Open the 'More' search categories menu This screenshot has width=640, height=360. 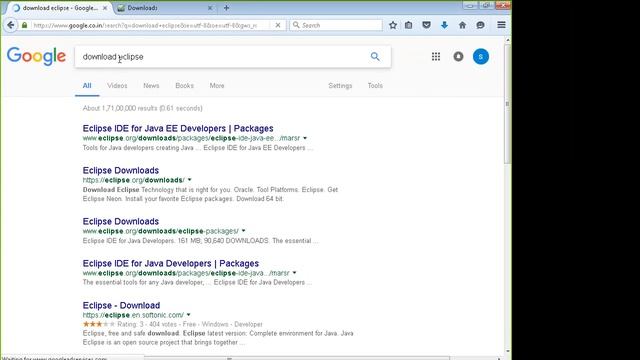pos(217,86)
